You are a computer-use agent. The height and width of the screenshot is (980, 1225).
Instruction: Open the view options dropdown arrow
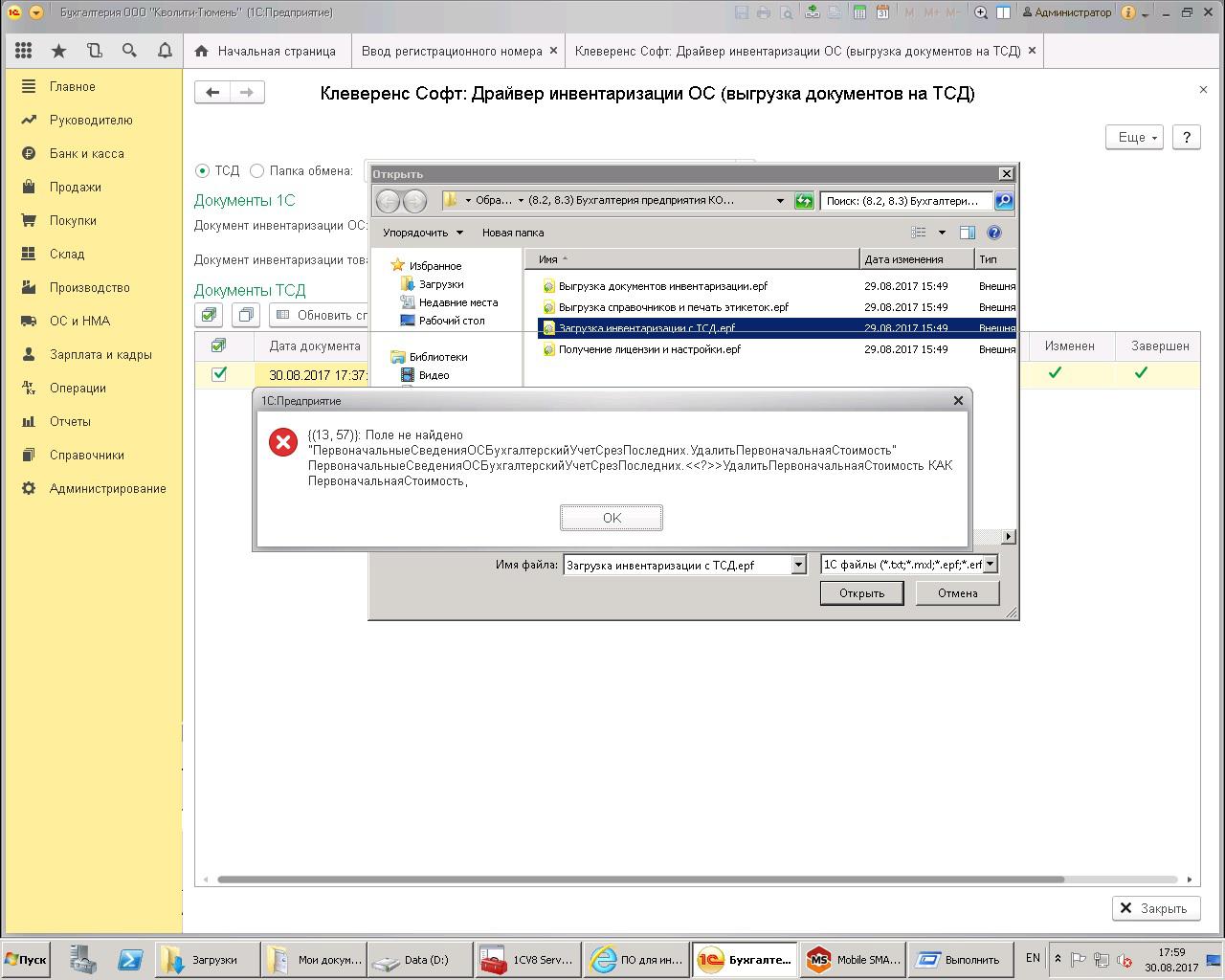(x=942, y=233)
